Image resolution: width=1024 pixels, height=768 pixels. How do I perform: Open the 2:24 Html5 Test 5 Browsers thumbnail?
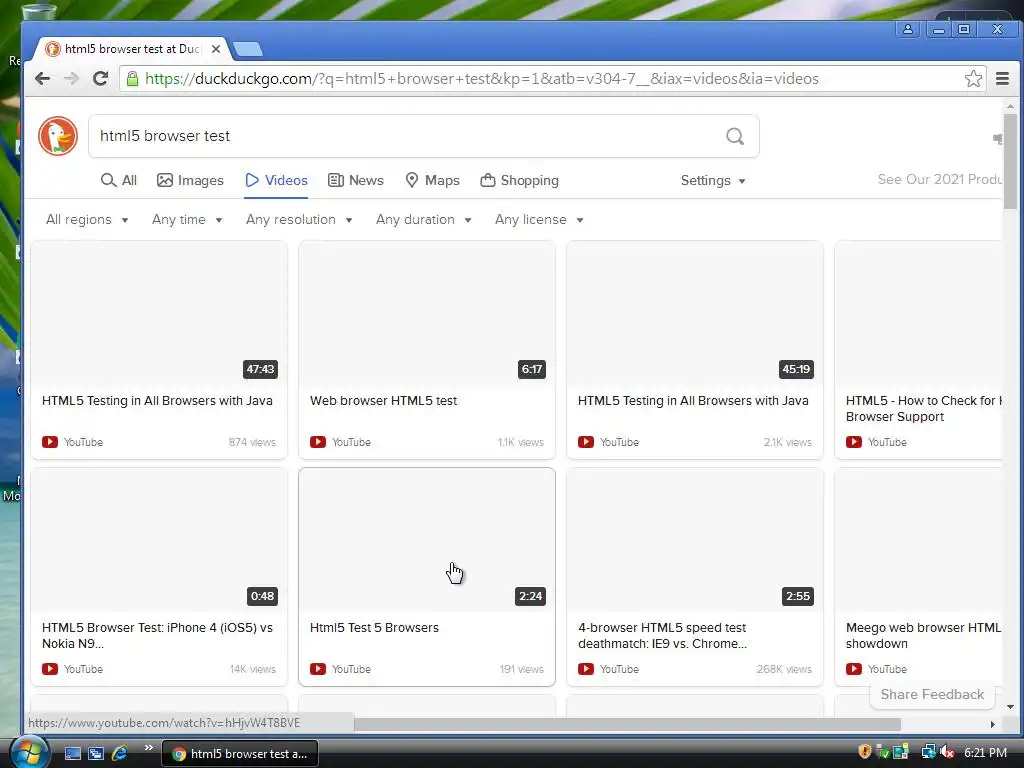[427, 540]
